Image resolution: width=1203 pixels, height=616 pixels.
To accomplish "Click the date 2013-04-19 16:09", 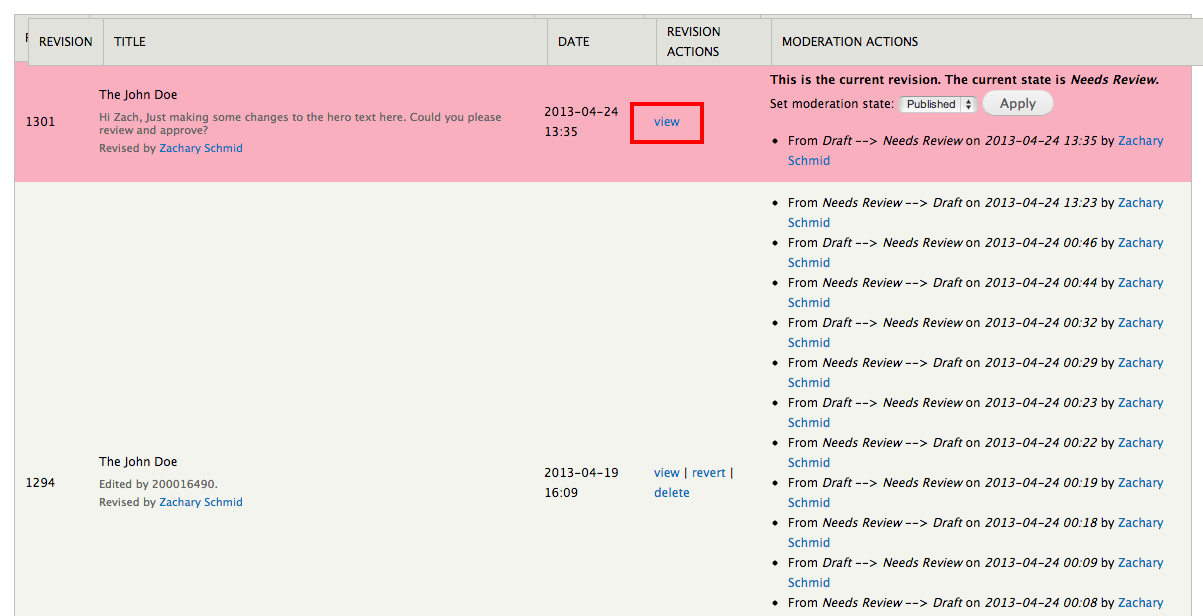I will 582,483.
